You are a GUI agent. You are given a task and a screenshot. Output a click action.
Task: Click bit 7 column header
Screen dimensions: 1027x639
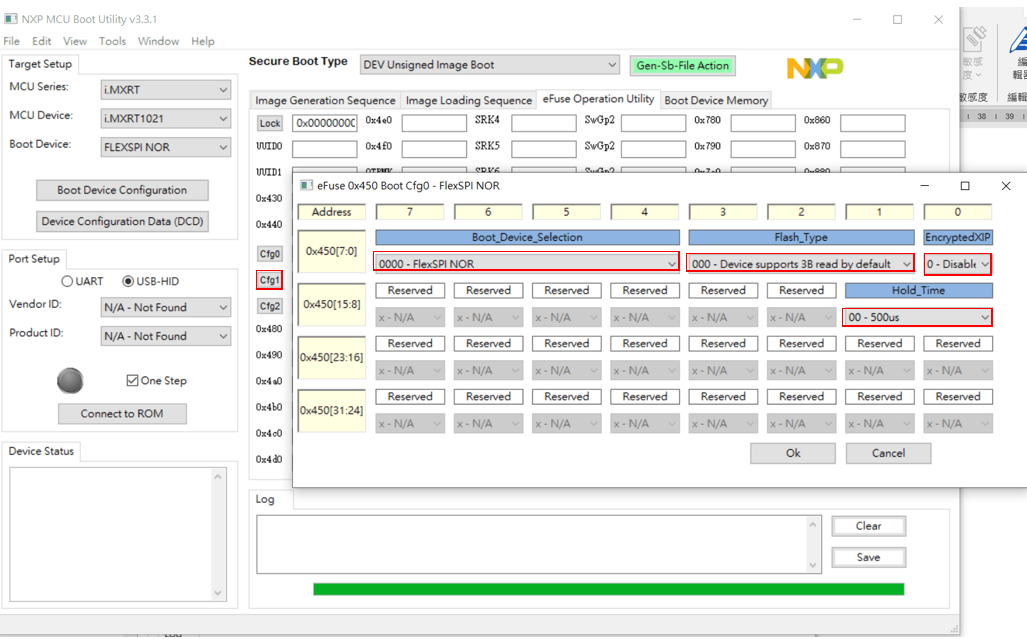410,212
